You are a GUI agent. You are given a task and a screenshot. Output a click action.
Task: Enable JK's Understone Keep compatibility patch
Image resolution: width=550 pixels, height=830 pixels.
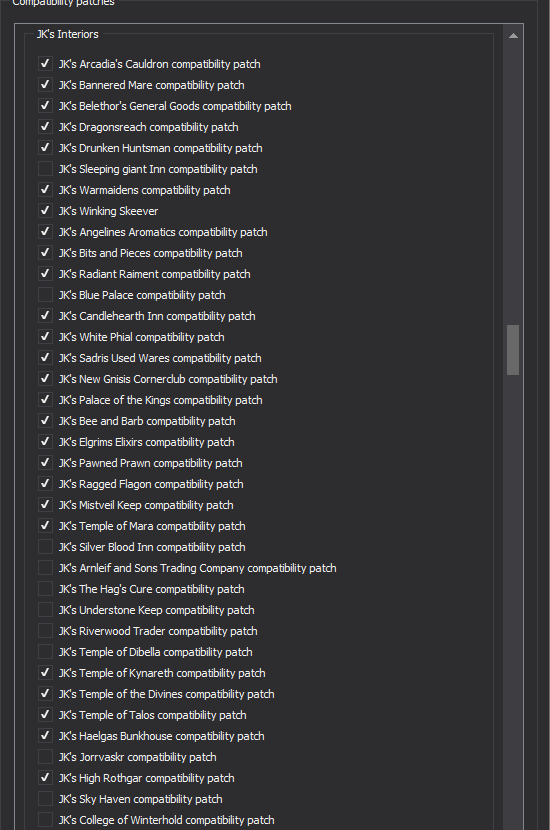(x=46, y=610)
